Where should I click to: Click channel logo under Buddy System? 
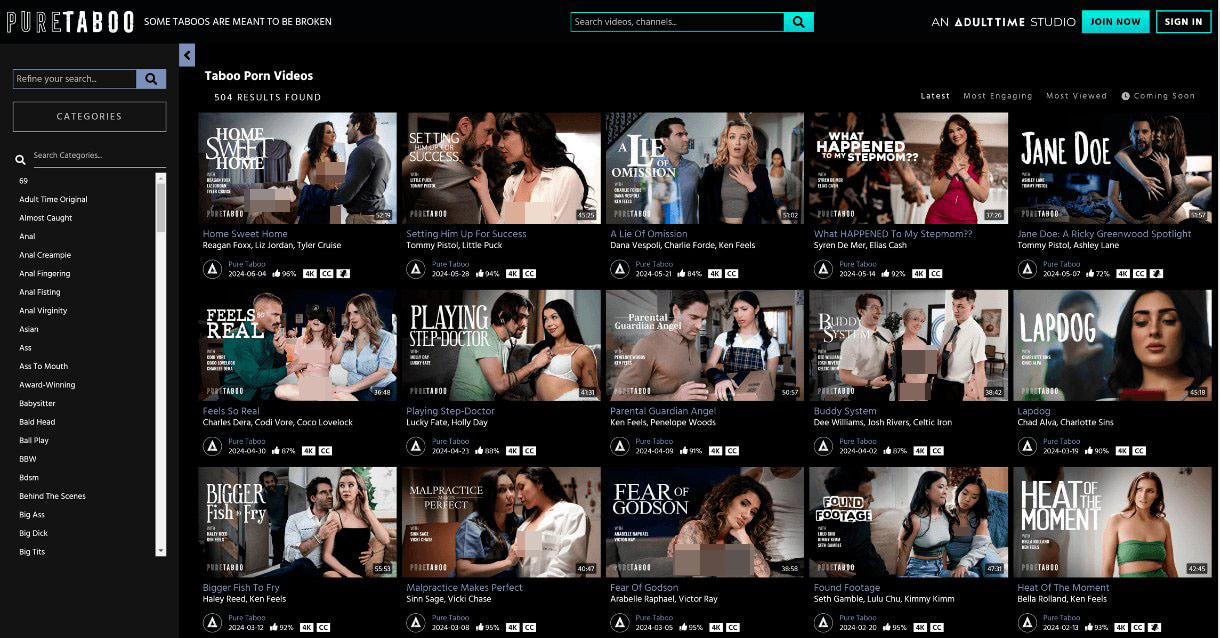click(823, 446)
